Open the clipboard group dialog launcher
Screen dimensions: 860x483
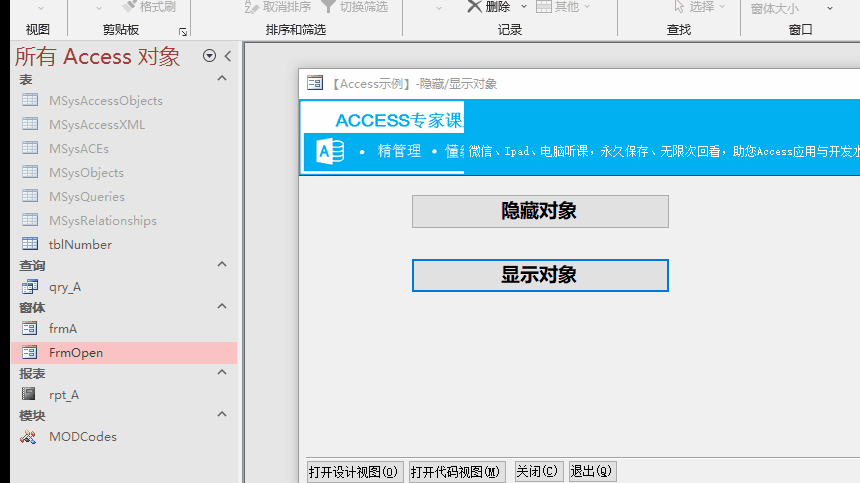tap(183, 32)
